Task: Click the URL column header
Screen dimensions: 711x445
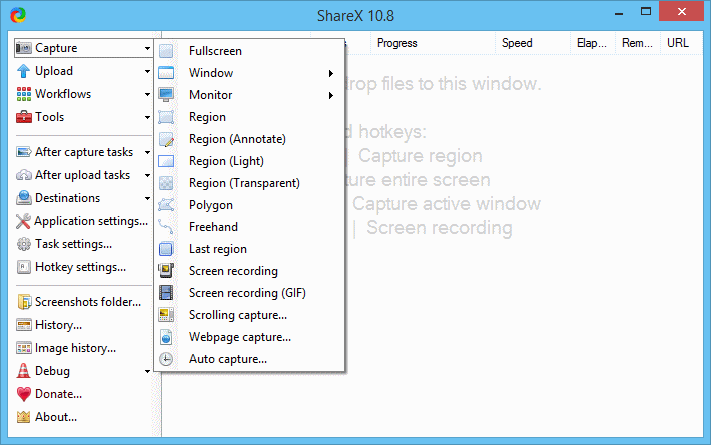Action: pos(681,43)
